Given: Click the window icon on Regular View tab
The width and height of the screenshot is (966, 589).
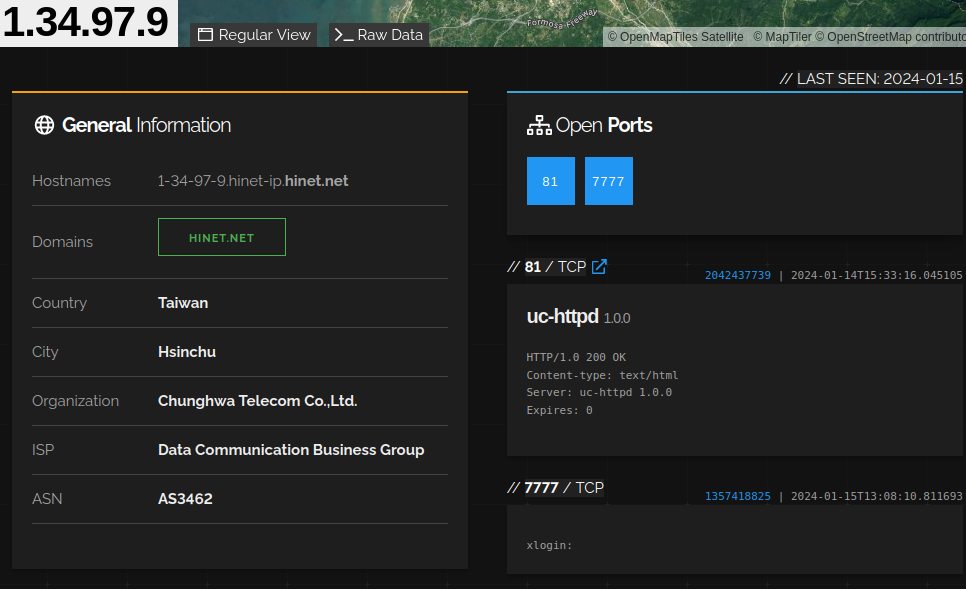Looking at the screenshot, I should coord(206,34).
